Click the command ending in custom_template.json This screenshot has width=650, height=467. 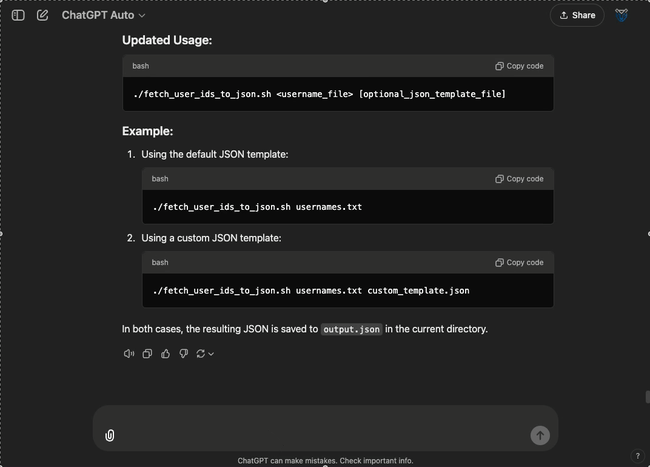311,291
